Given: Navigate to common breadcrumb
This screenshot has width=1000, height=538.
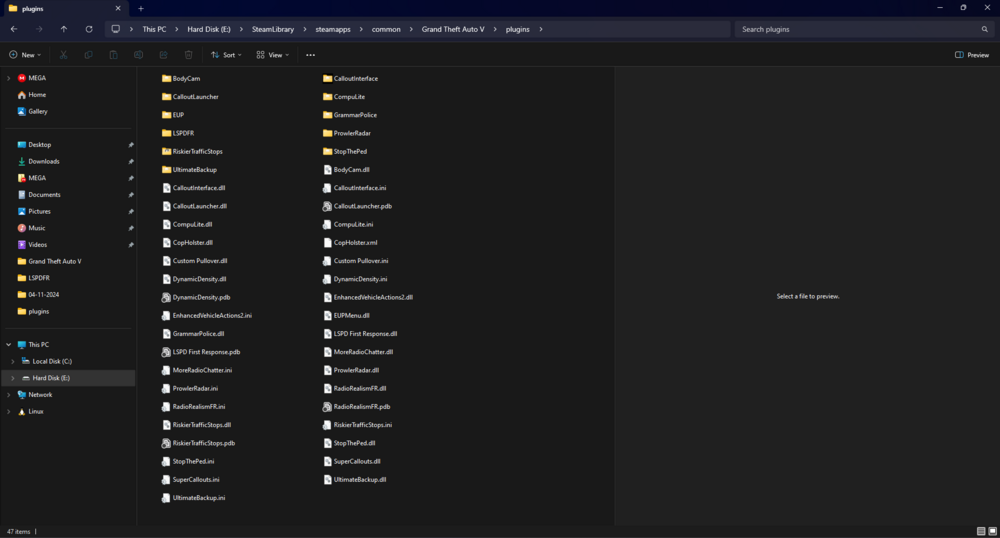Looking at the screenshot, I should pos(386,29).
